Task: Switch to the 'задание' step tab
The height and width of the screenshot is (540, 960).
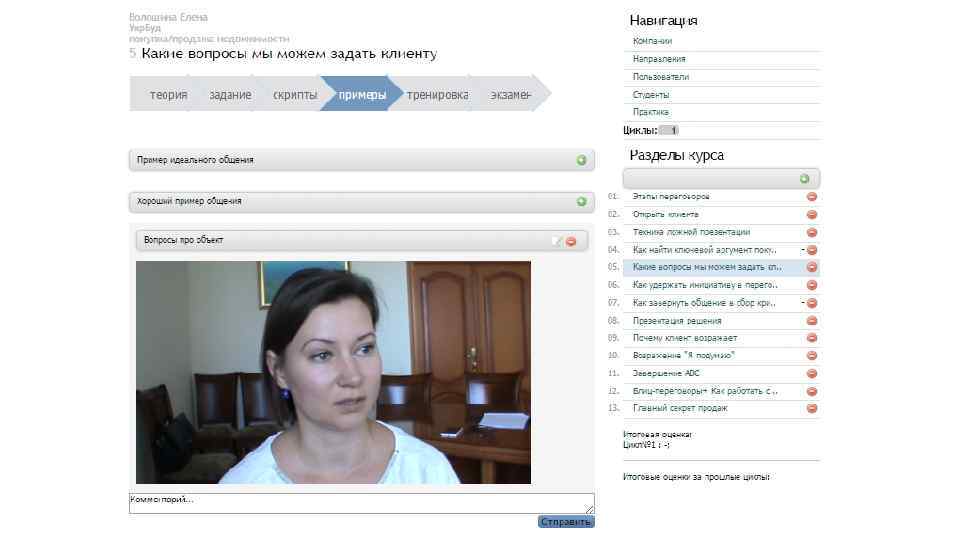Action: [x=230, y=94]
